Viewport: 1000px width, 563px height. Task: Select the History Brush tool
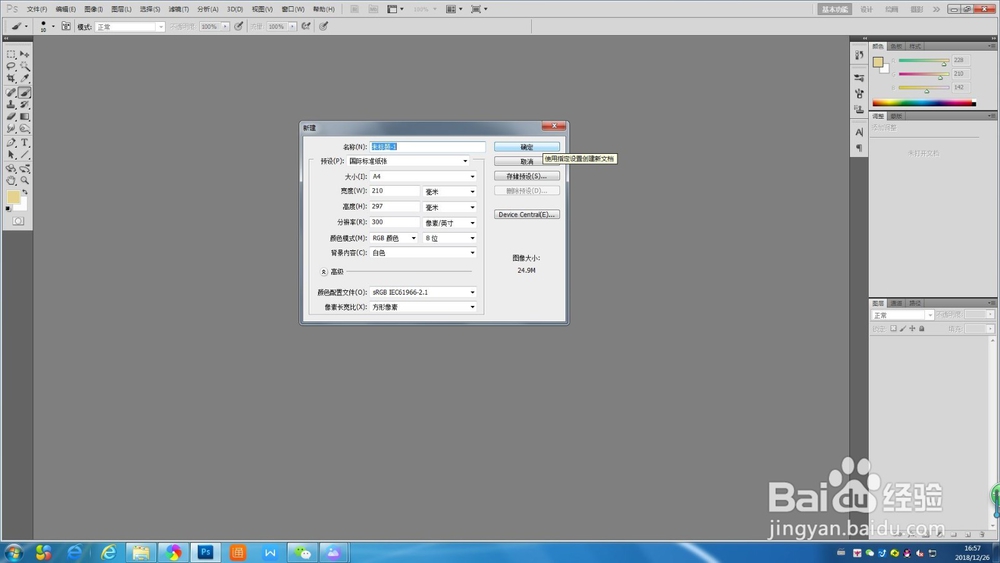click(x=24, y=105)
